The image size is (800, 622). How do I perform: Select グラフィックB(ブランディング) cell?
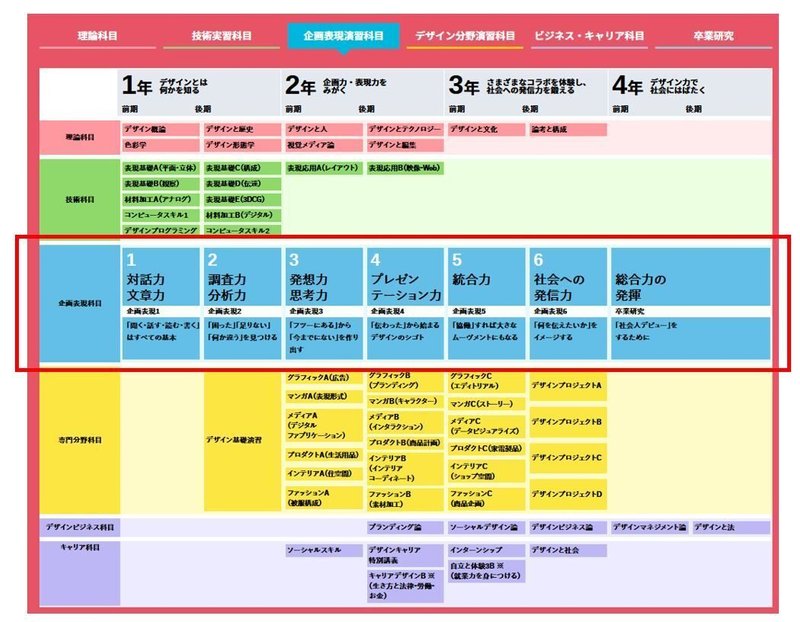pos(405,381)
